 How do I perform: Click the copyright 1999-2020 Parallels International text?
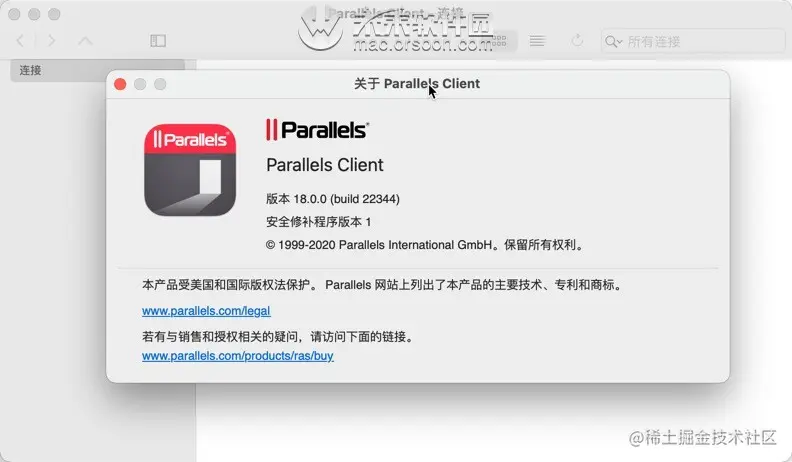click(425, 245)
